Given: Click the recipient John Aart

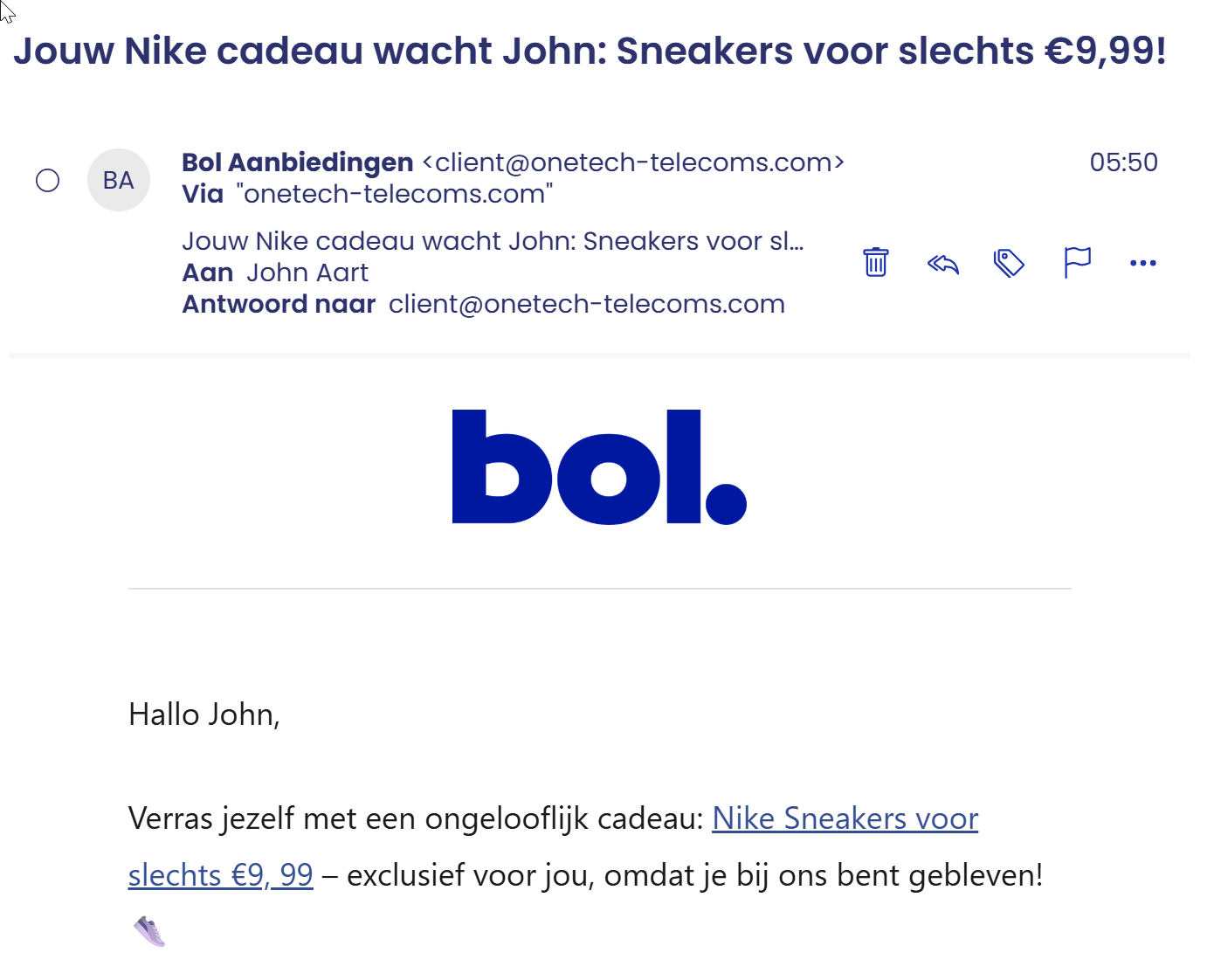Looking at the screenshot, I should (x=307, y=273).
